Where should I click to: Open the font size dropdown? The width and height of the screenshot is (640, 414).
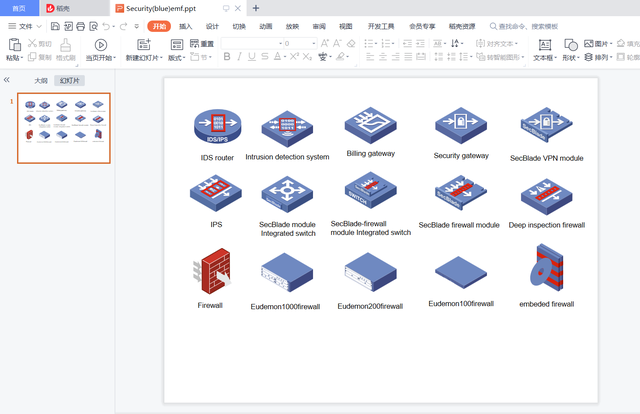313,43
